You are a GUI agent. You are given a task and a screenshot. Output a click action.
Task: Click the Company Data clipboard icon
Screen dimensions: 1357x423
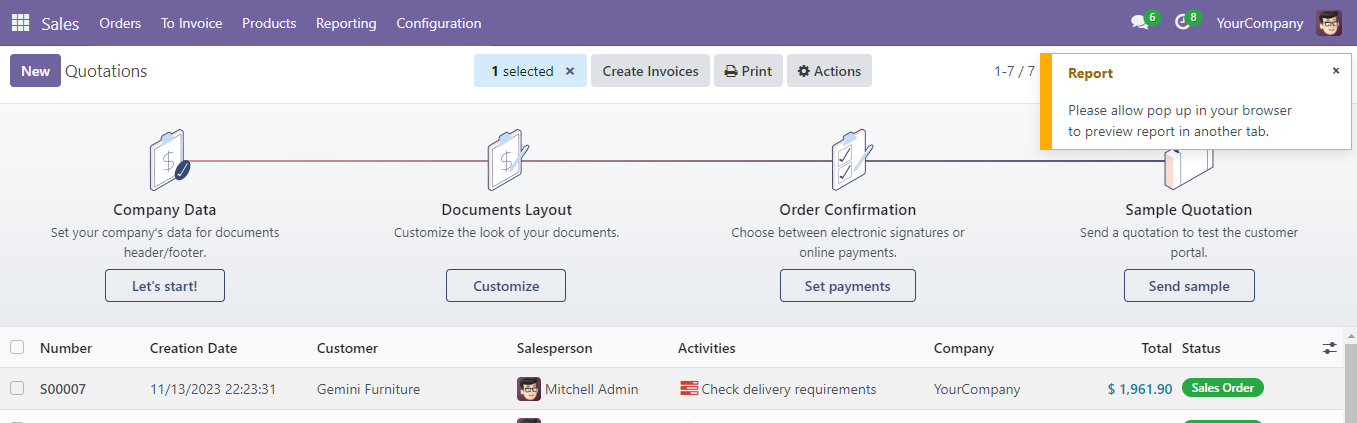[x=168, y=160]
